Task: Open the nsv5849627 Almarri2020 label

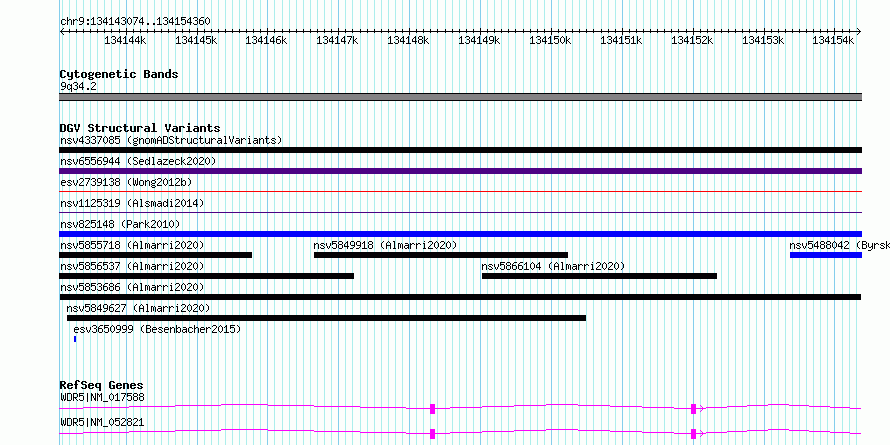Action: pyautogui.click(x=138, y=309)
